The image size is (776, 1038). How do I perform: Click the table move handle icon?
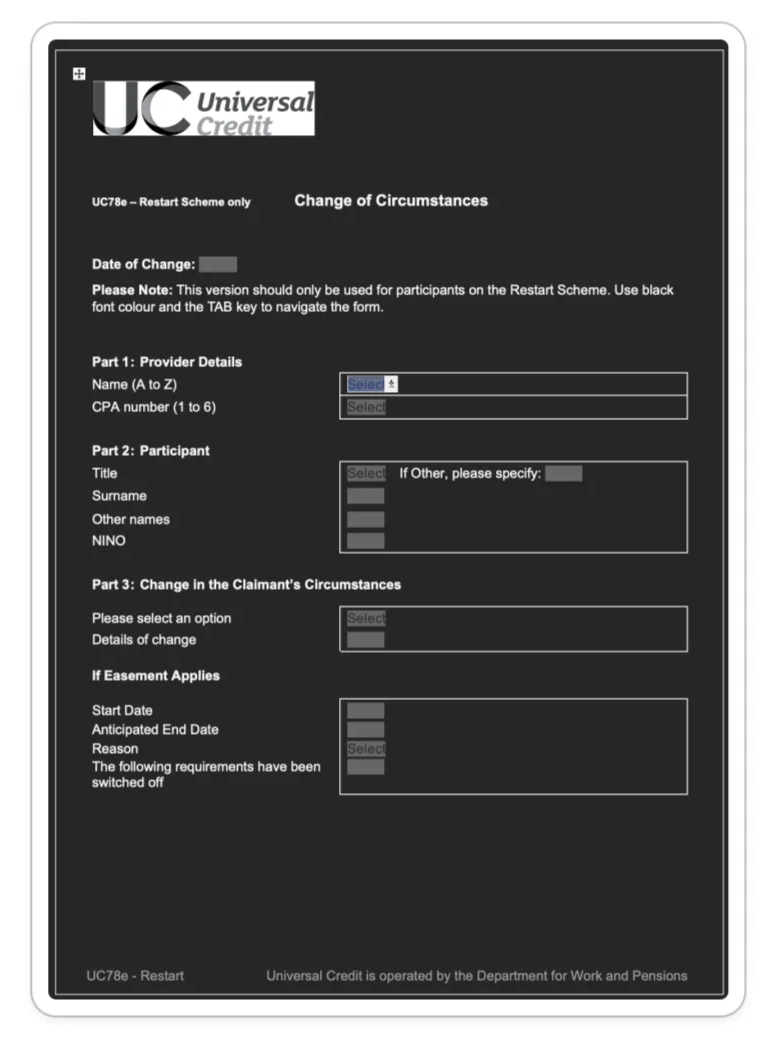point(79,73)
